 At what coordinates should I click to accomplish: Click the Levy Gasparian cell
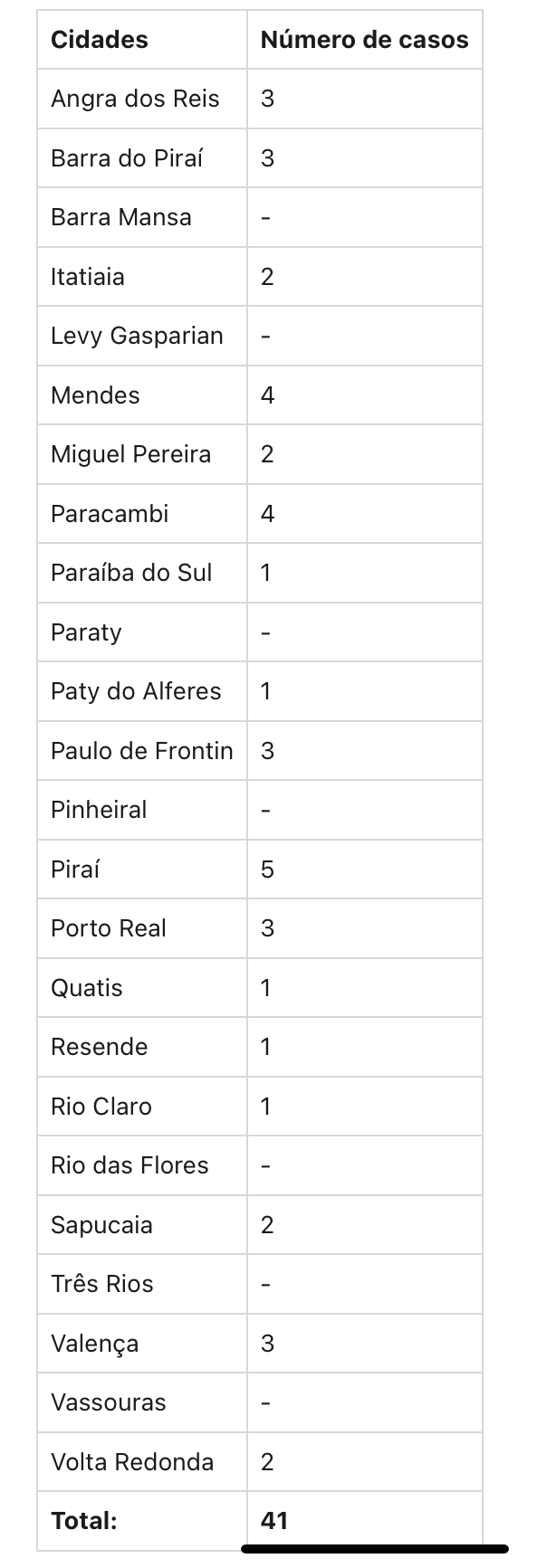coord(142,336)
